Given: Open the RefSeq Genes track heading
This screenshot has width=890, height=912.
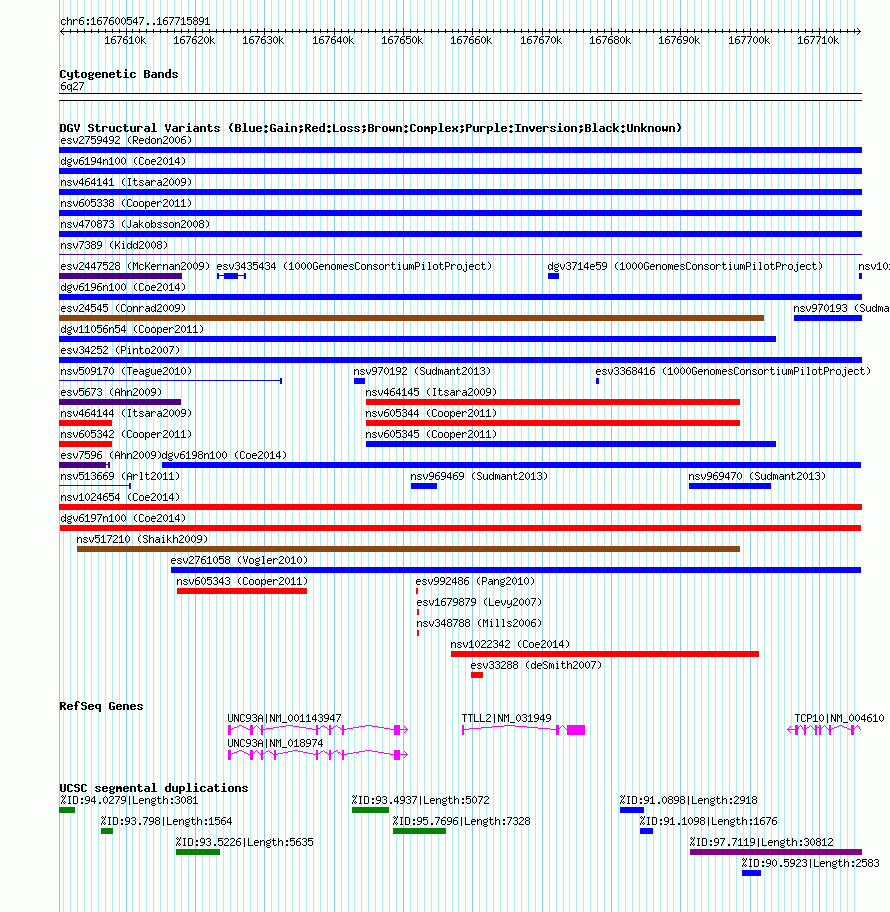Looking at the screenshot, I should pyautogui.click(x=101, y=706).
